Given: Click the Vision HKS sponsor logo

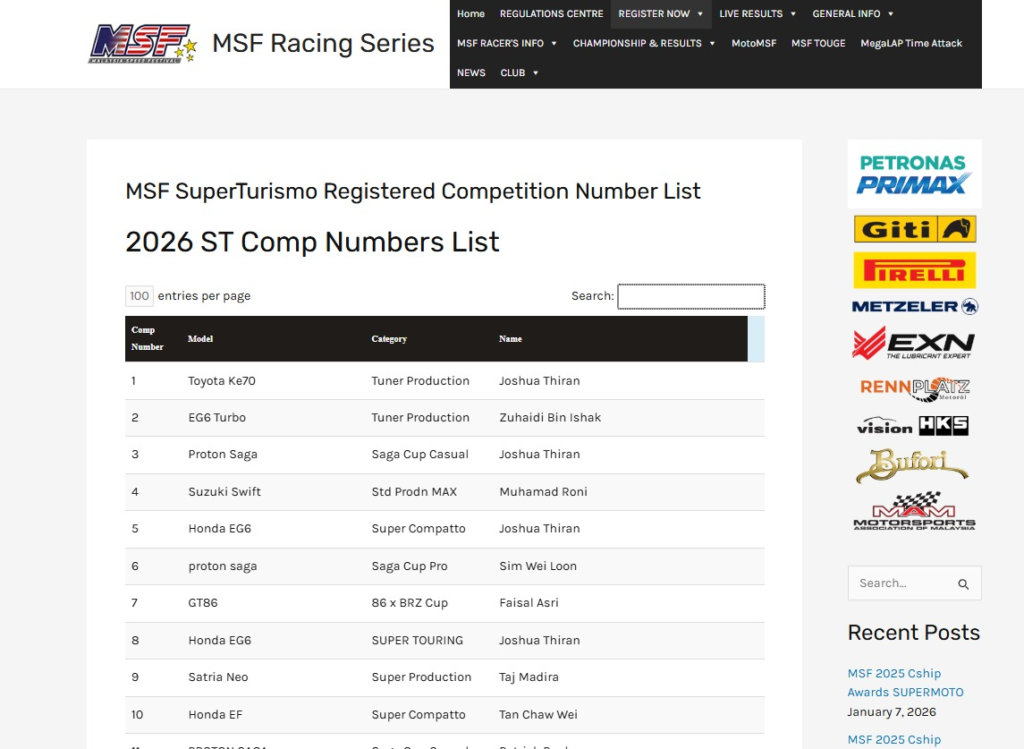Looking at the screenshot, I should click(914, 426).
